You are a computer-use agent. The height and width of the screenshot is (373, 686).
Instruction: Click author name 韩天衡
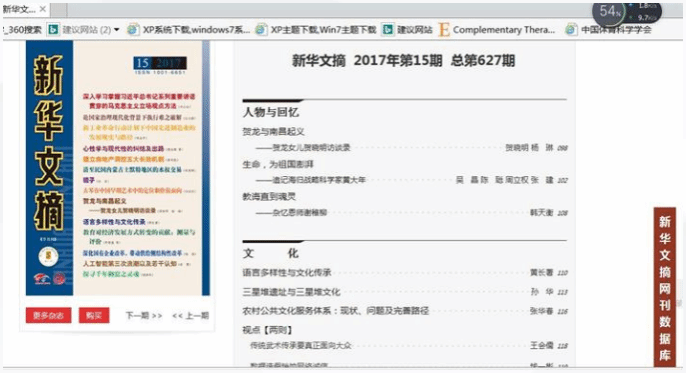pos(542,213)
